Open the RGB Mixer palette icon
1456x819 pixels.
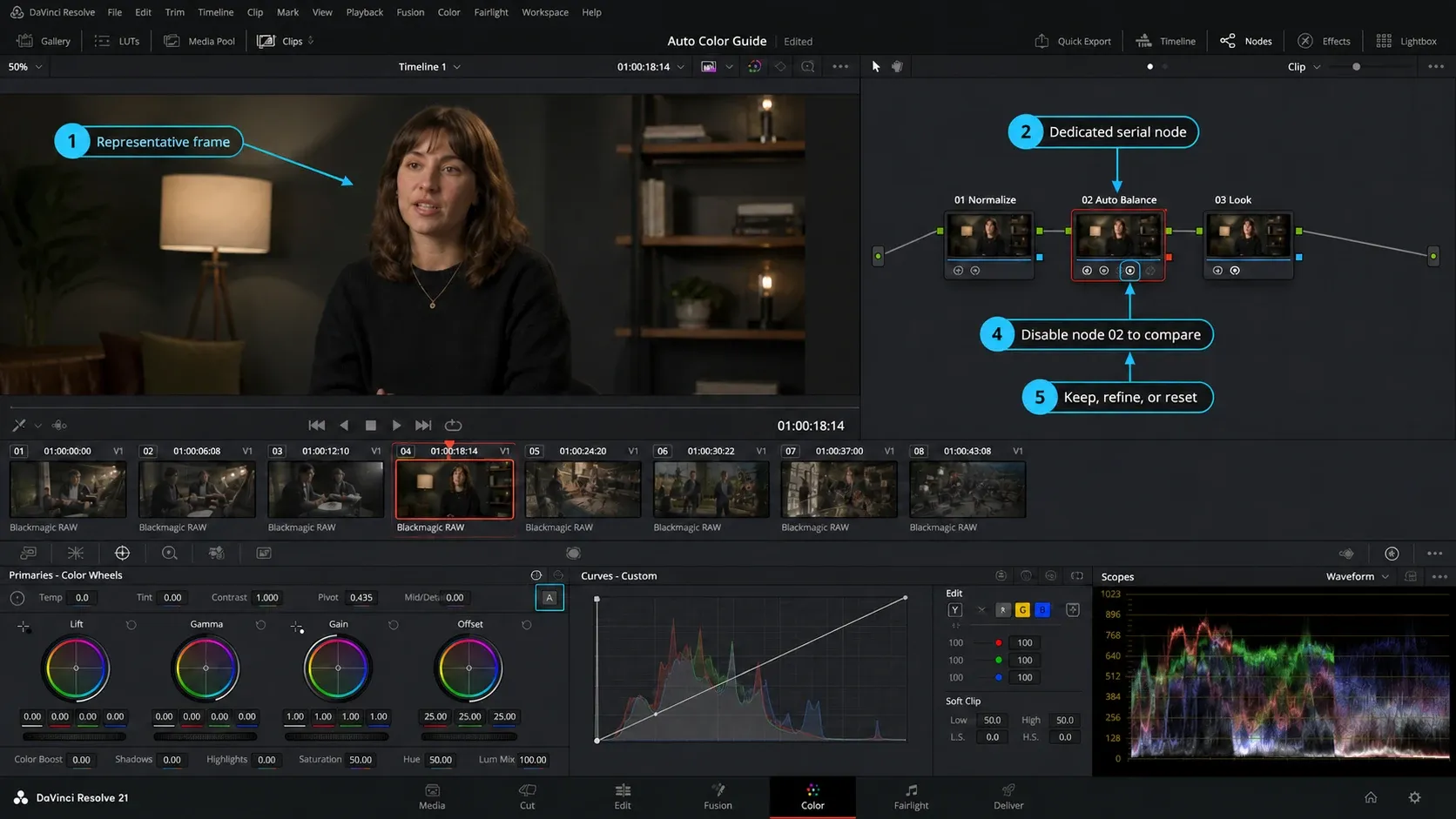pos(217,553)
